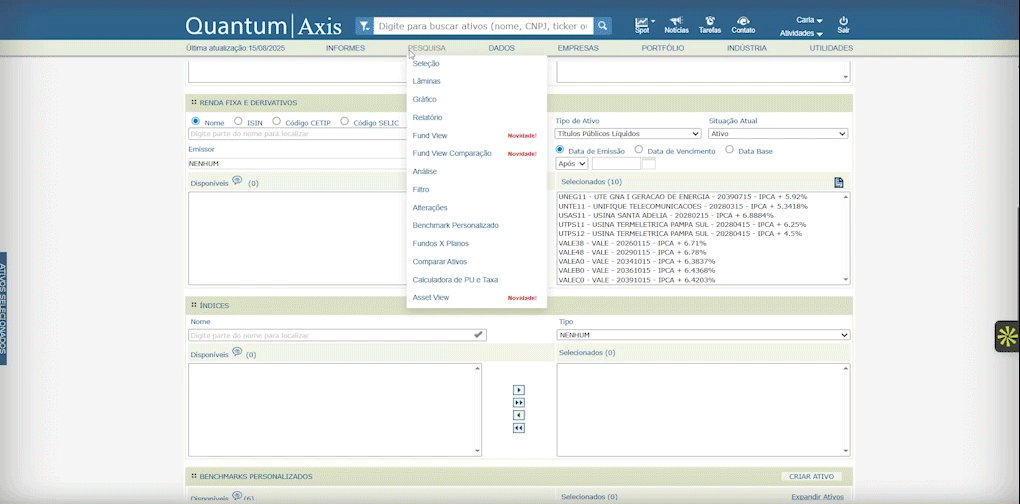Click grip icon of Índices header
Image resolution: width=1020 pixels, height=504 pixels.
click(x=194, y=305)
